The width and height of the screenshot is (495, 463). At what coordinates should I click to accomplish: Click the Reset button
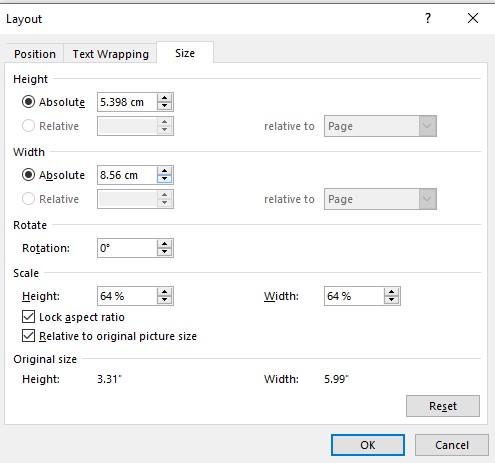[443, 406]
